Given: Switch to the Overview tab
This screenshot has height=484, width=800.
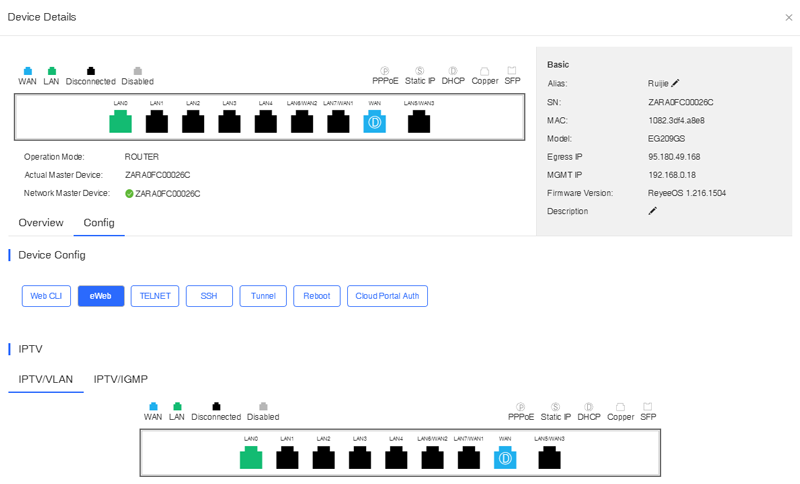Looking at the screenshot, I should (x=41, y=223).
